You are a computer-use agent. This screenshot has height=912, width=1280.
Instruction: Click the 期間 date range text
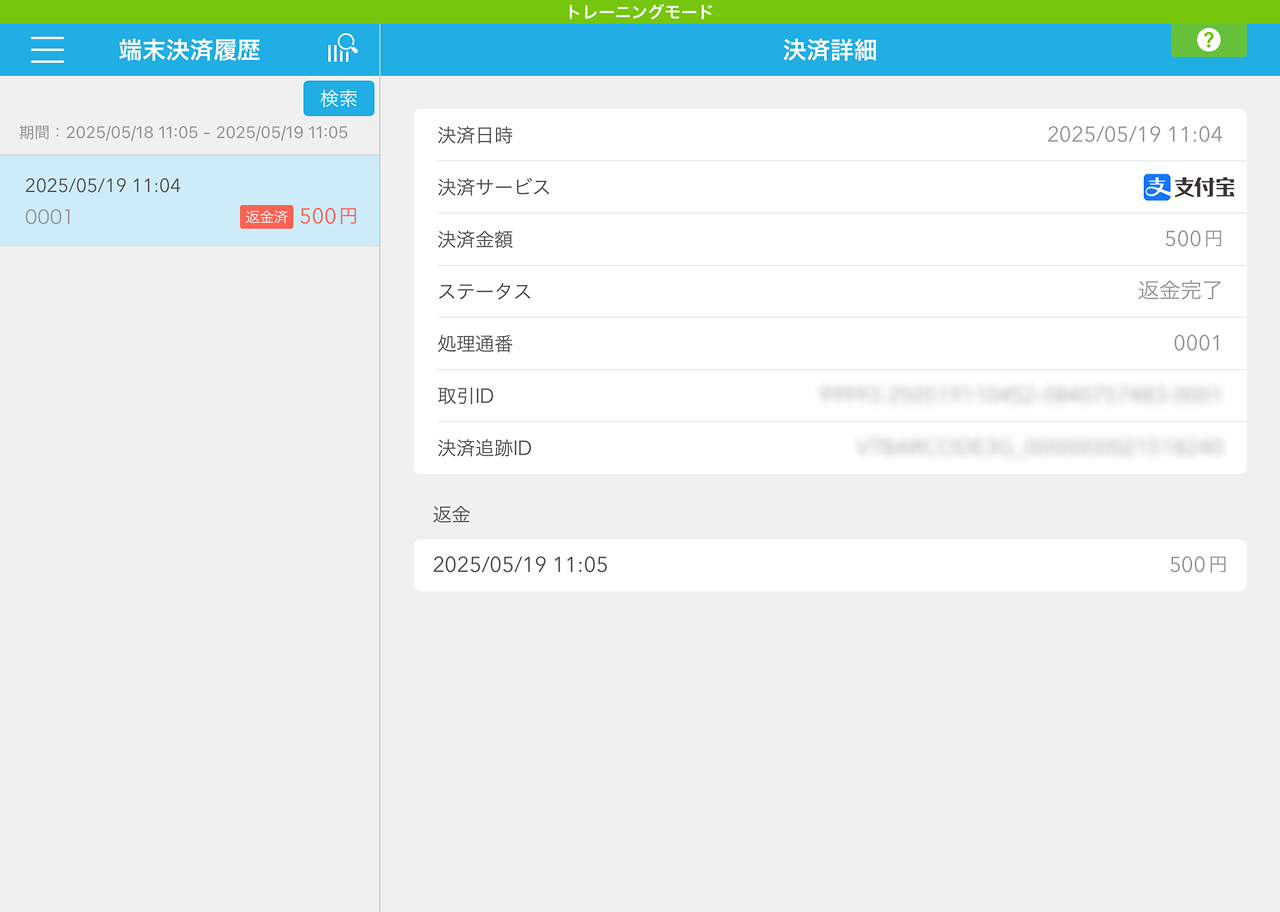click(184, 132)
